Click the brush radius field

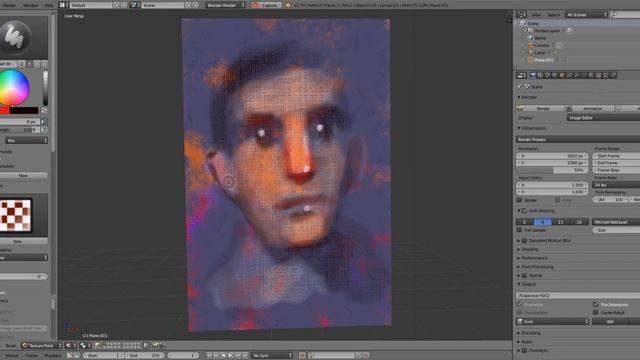point(20,122)
